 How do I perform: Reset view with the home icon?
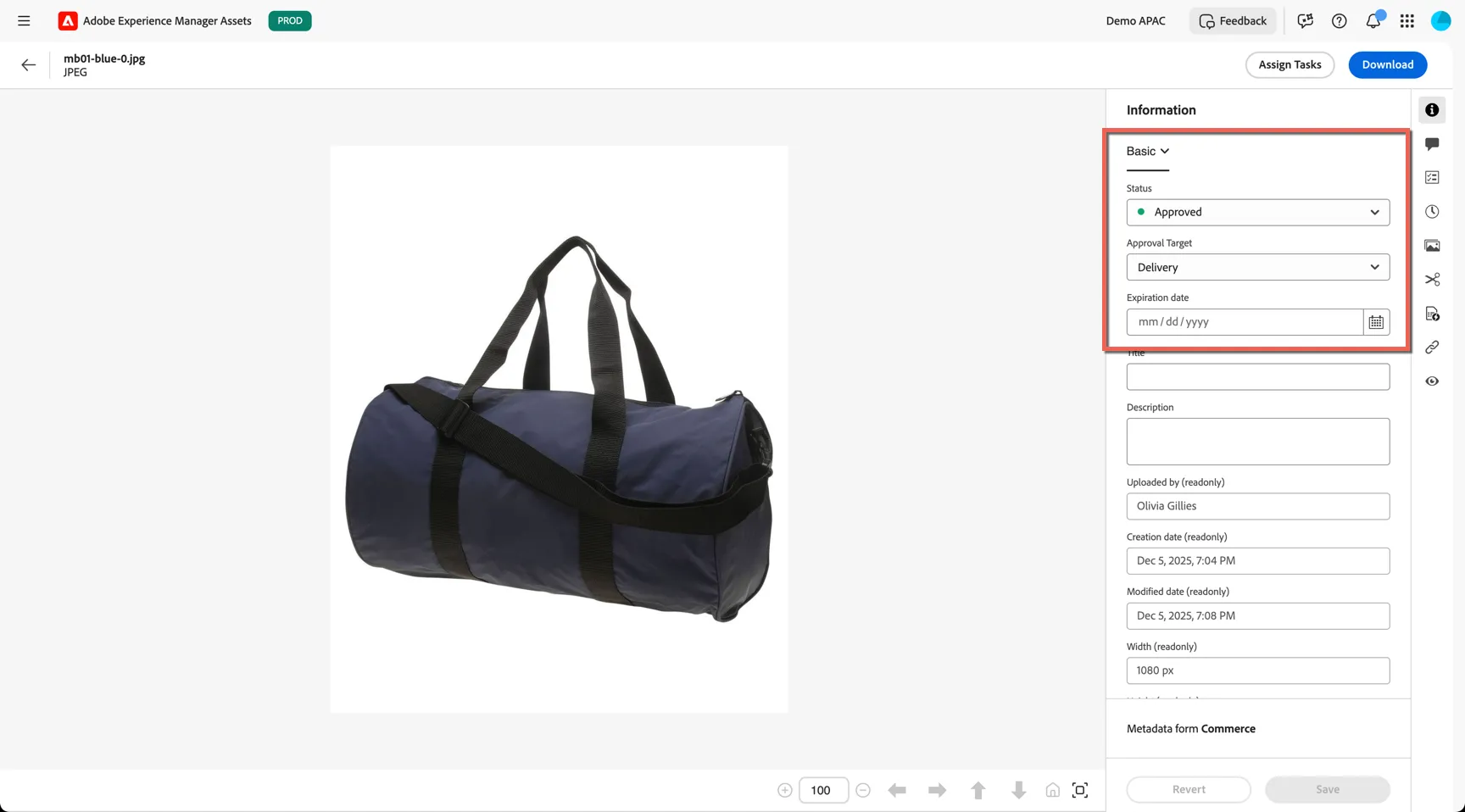pos(1052,790)
